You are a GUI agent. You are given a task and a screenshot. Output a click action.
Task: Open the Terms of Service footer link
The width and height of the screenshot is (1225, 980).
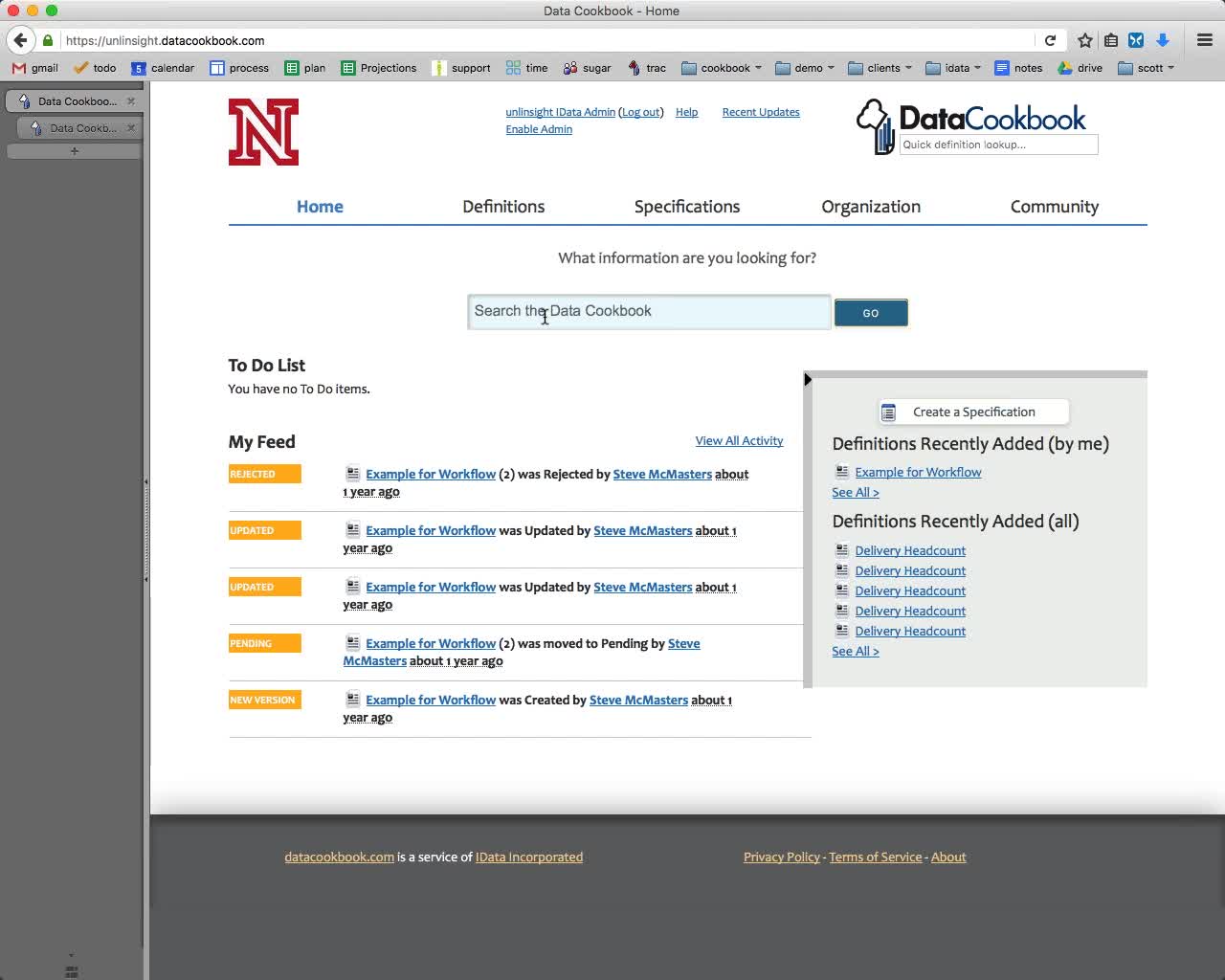click(x=875, y=857)
